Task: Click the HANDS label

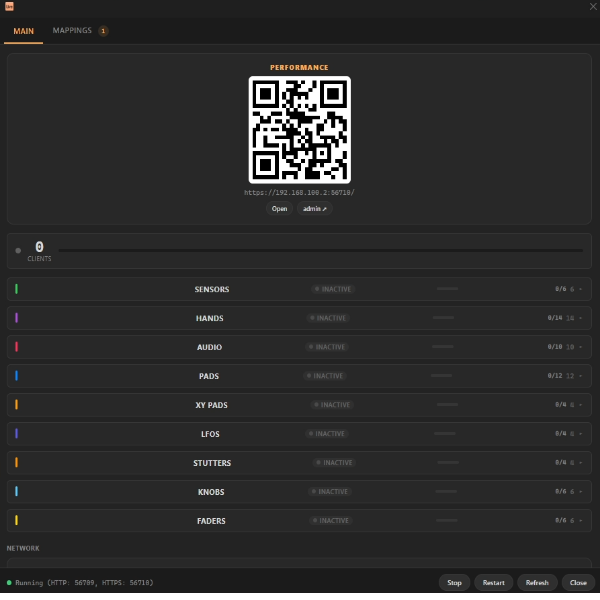Action: 209,318
